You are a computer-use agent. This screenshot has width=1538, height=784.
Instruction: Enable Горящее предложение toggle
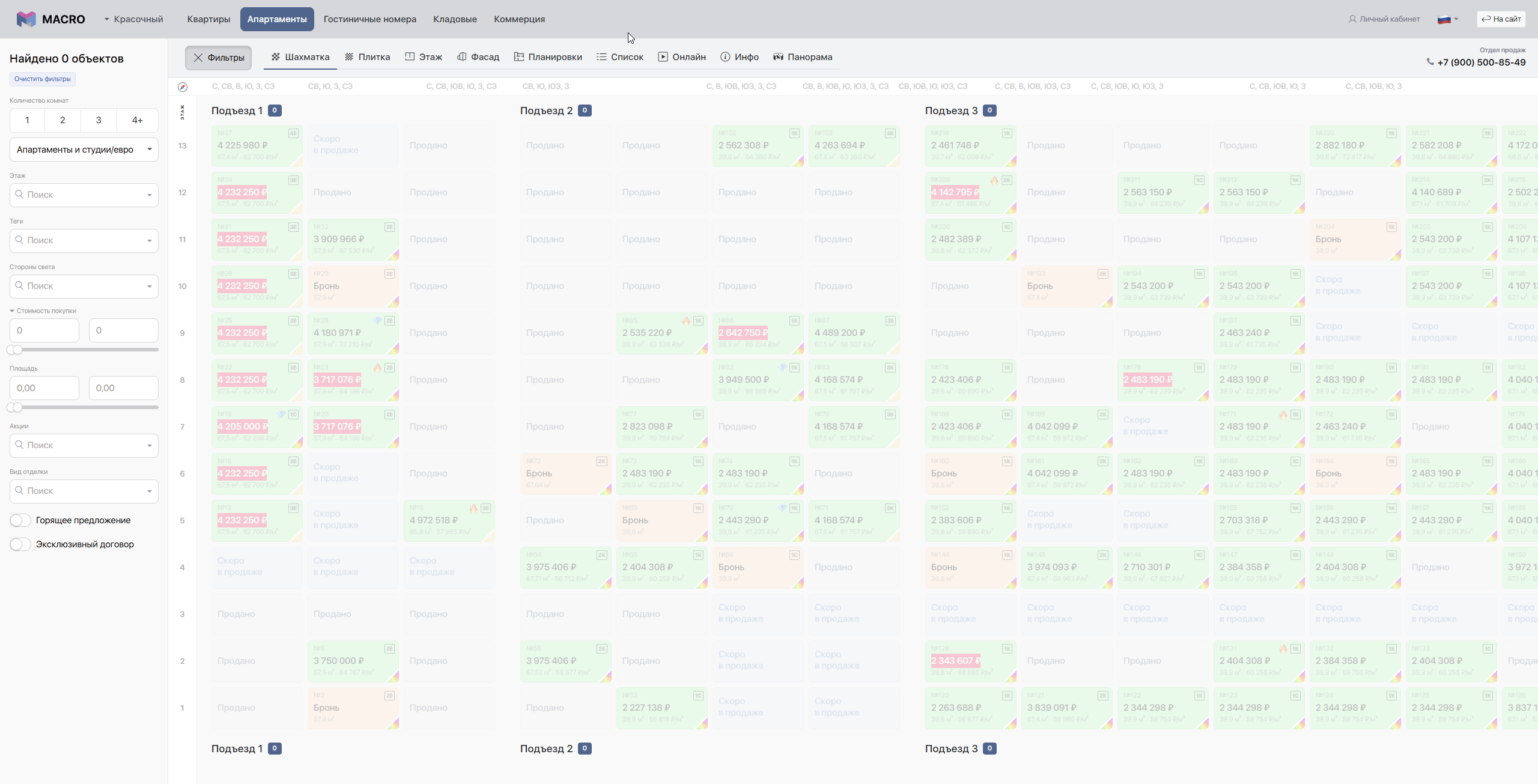pos(20,520)
